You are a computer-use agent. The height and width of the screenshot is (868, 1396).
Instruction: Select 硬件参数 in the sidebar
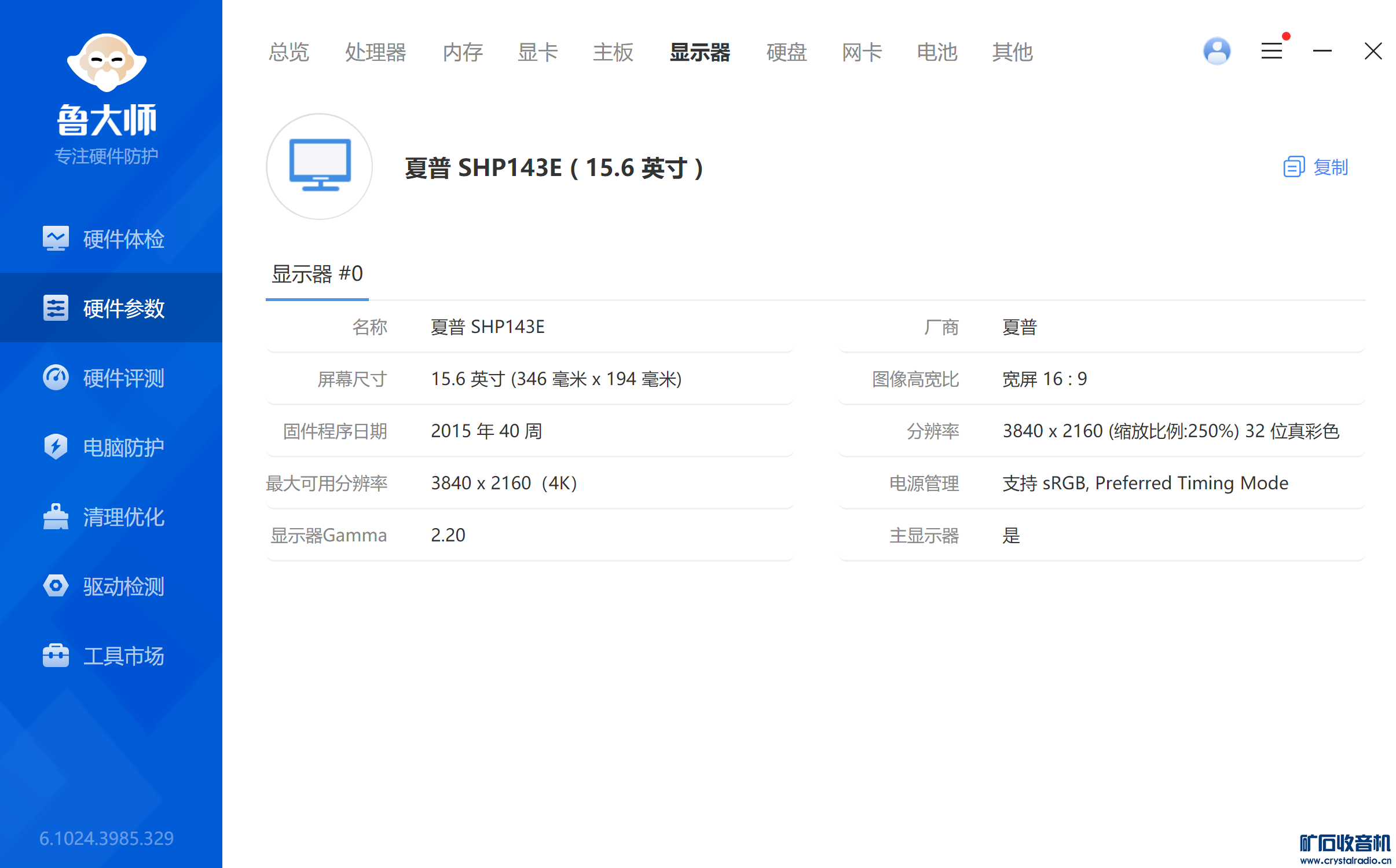tap(111, 308)
